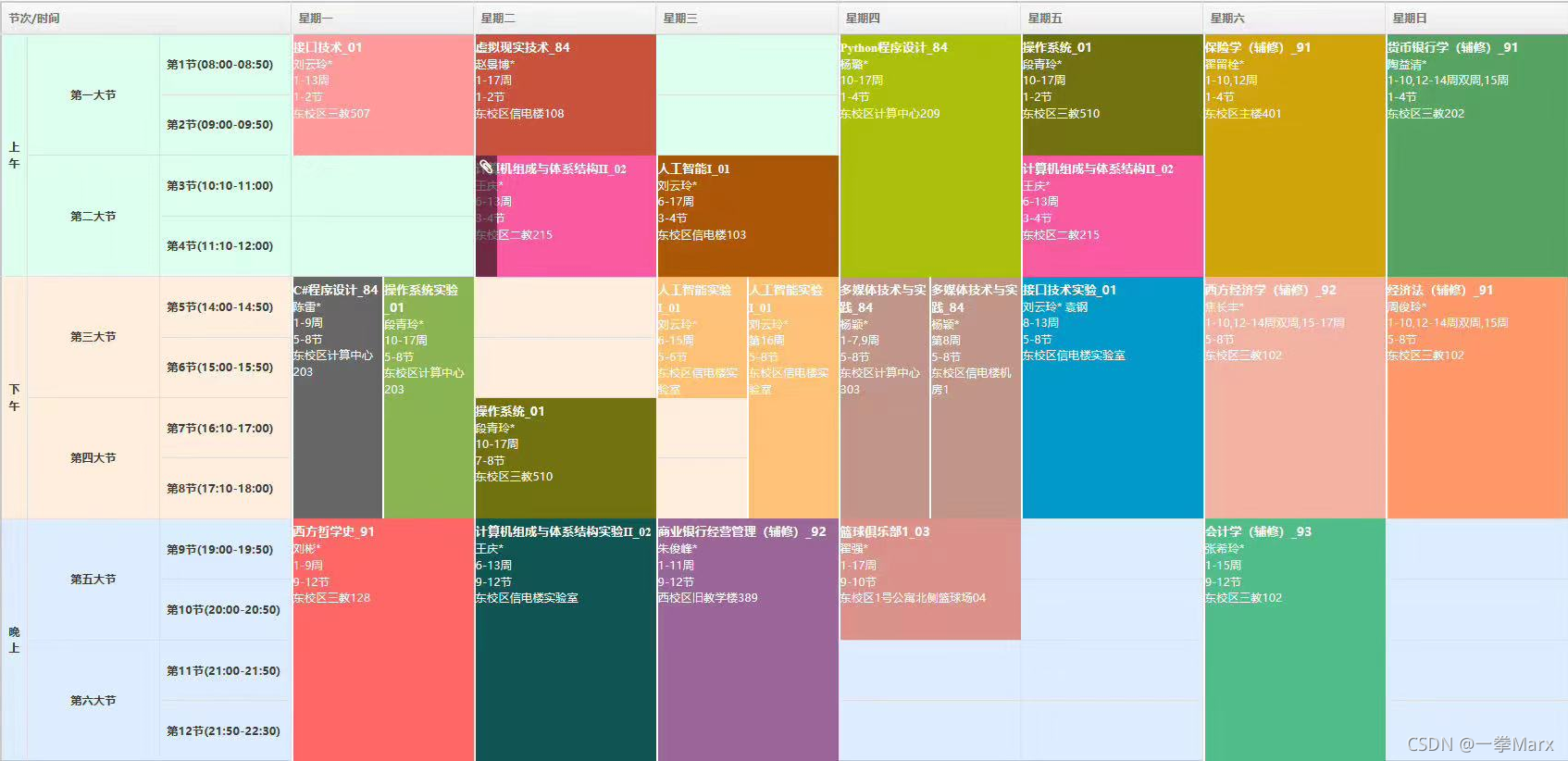Open the 人工智能实验 block for 6-15周

coord(702,338)
